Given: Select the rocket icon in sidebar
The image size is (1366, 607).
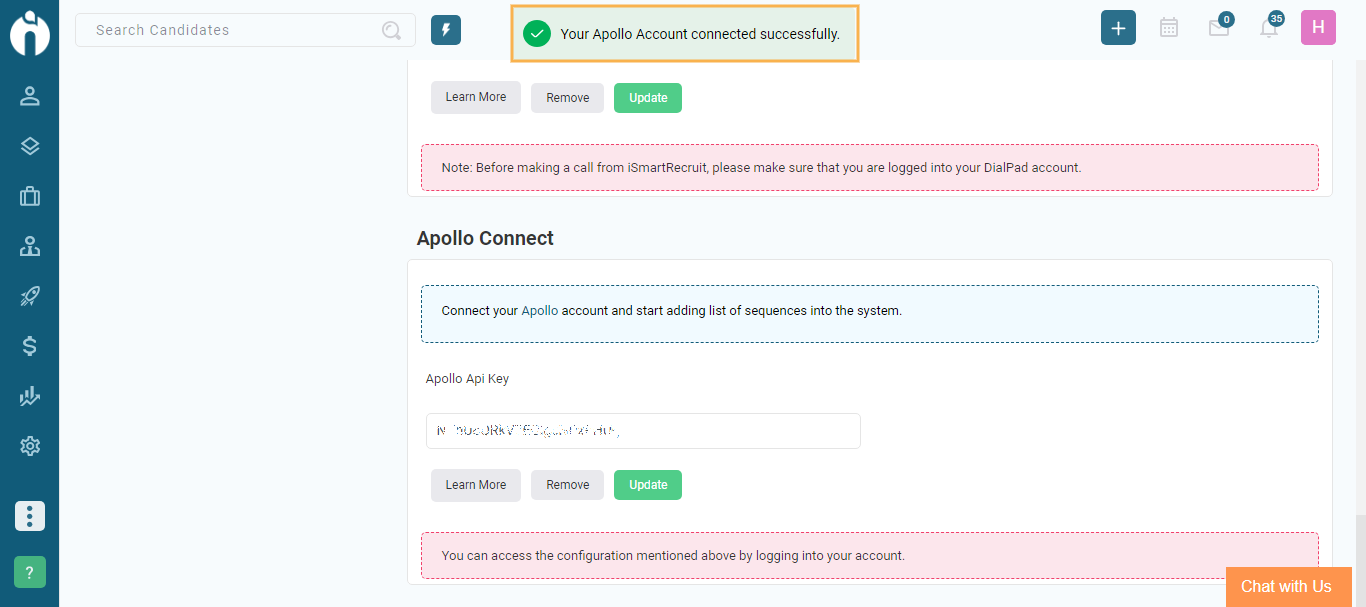Looking at the screenshot, I should (29, 296).
